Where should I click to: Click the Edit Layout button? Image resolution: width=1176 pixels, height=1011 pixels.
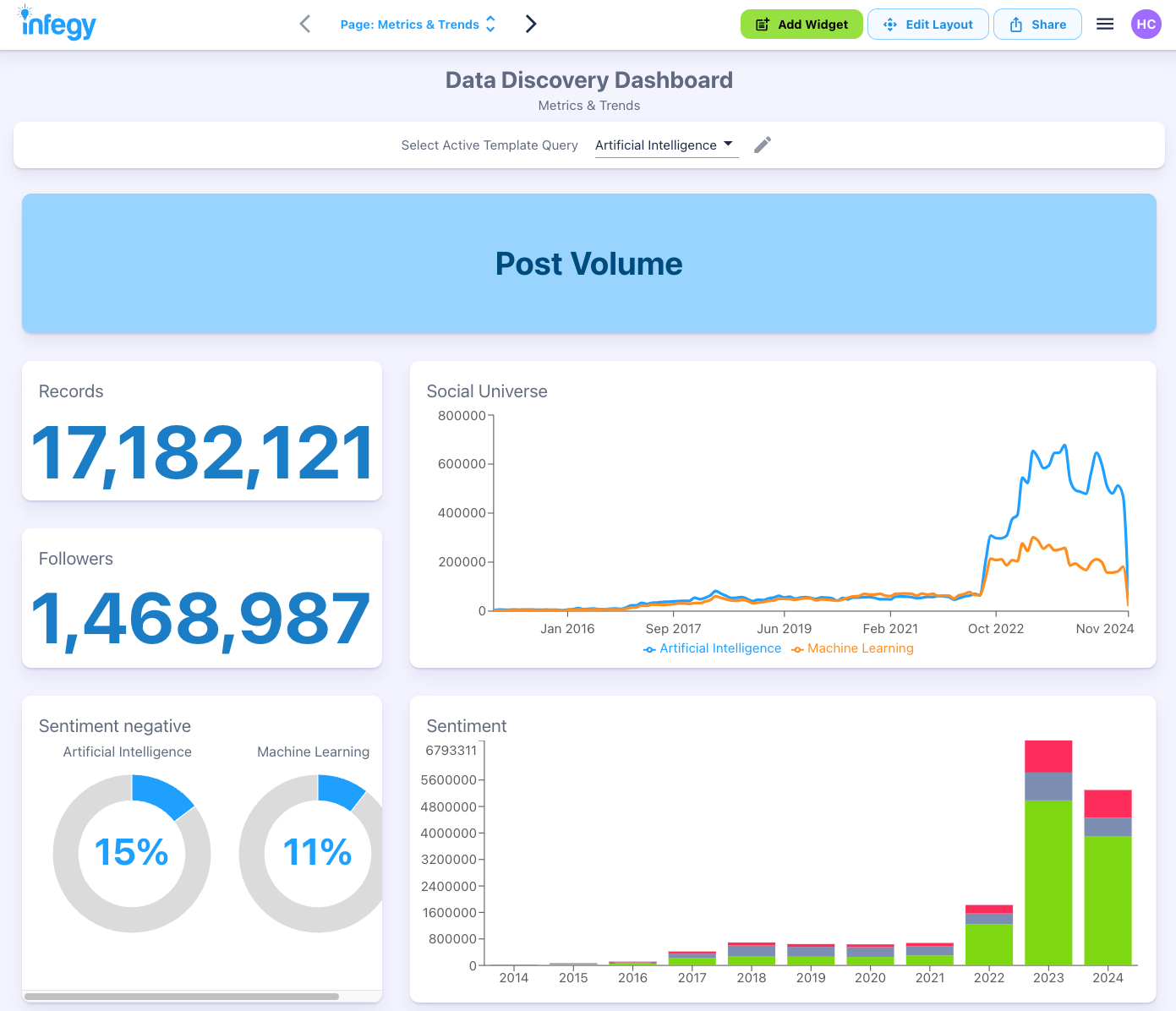click(x=928, y=25)
